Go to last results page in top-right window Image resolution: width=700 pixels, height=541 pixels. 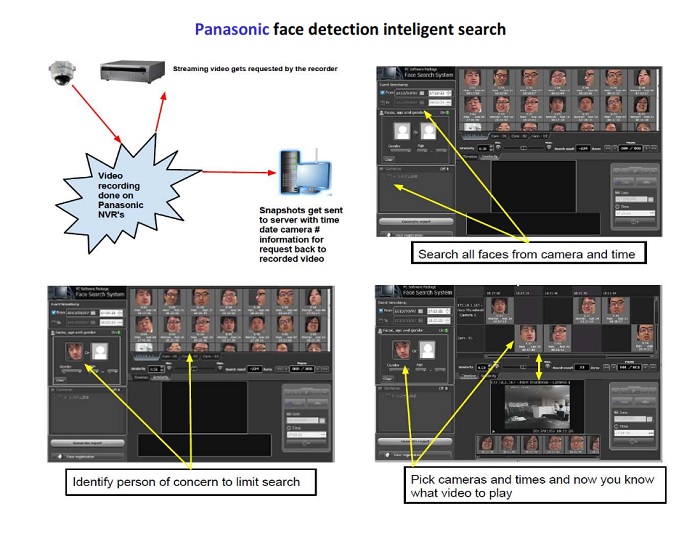click(654, 148)
